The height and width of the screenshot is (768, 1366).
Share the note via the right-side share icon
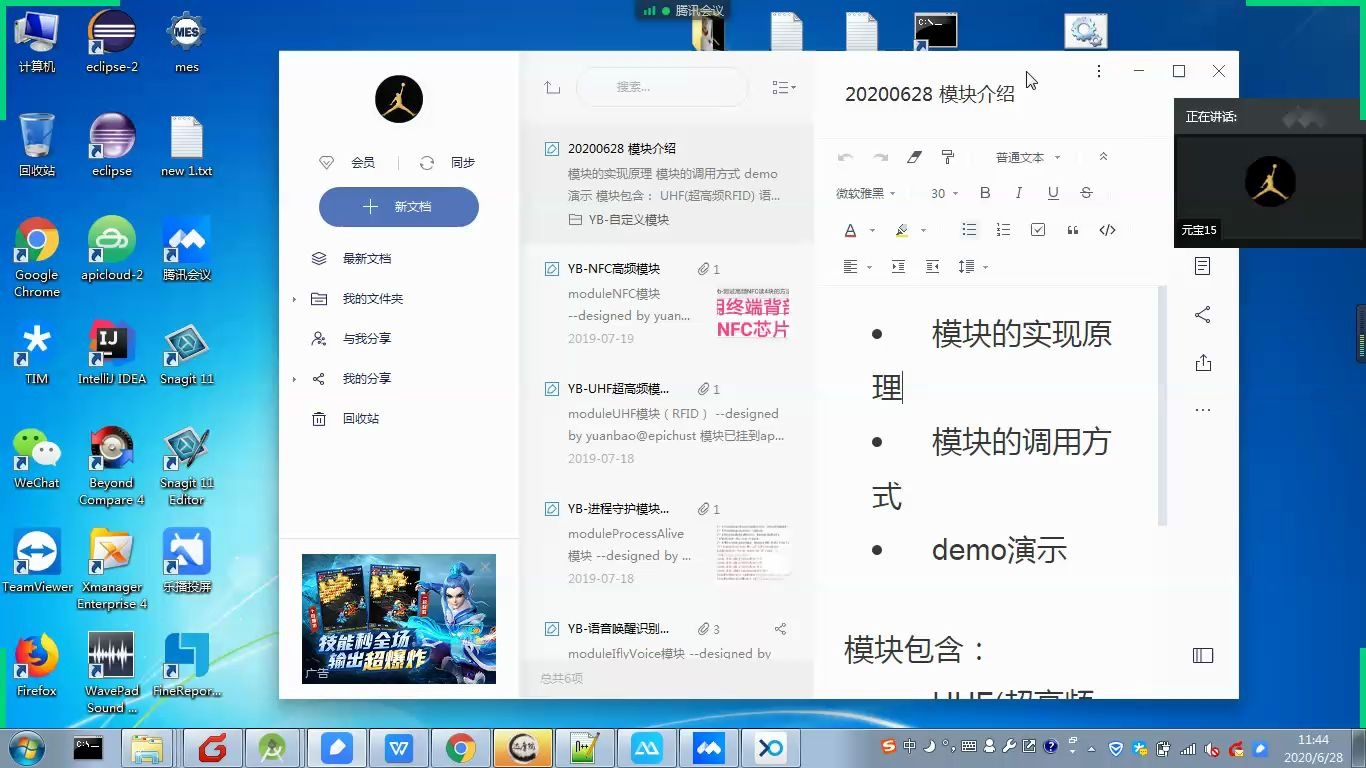(x=1201, y=315)
